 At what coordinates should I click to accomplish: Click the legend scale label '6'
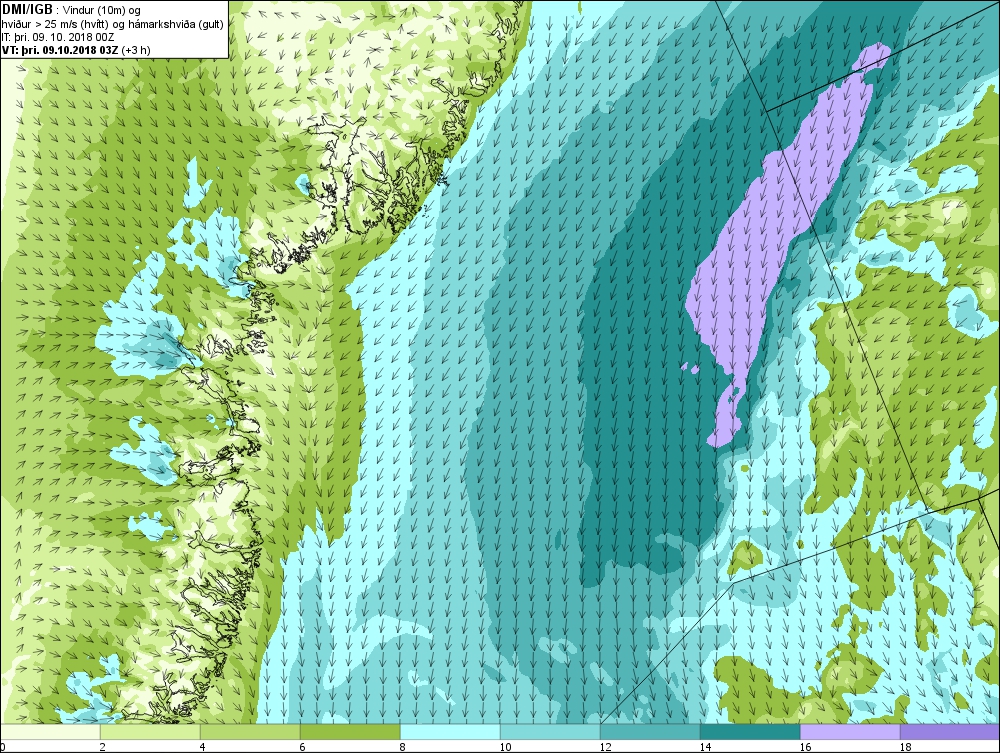pyautogui.click(x=302, y=747)
